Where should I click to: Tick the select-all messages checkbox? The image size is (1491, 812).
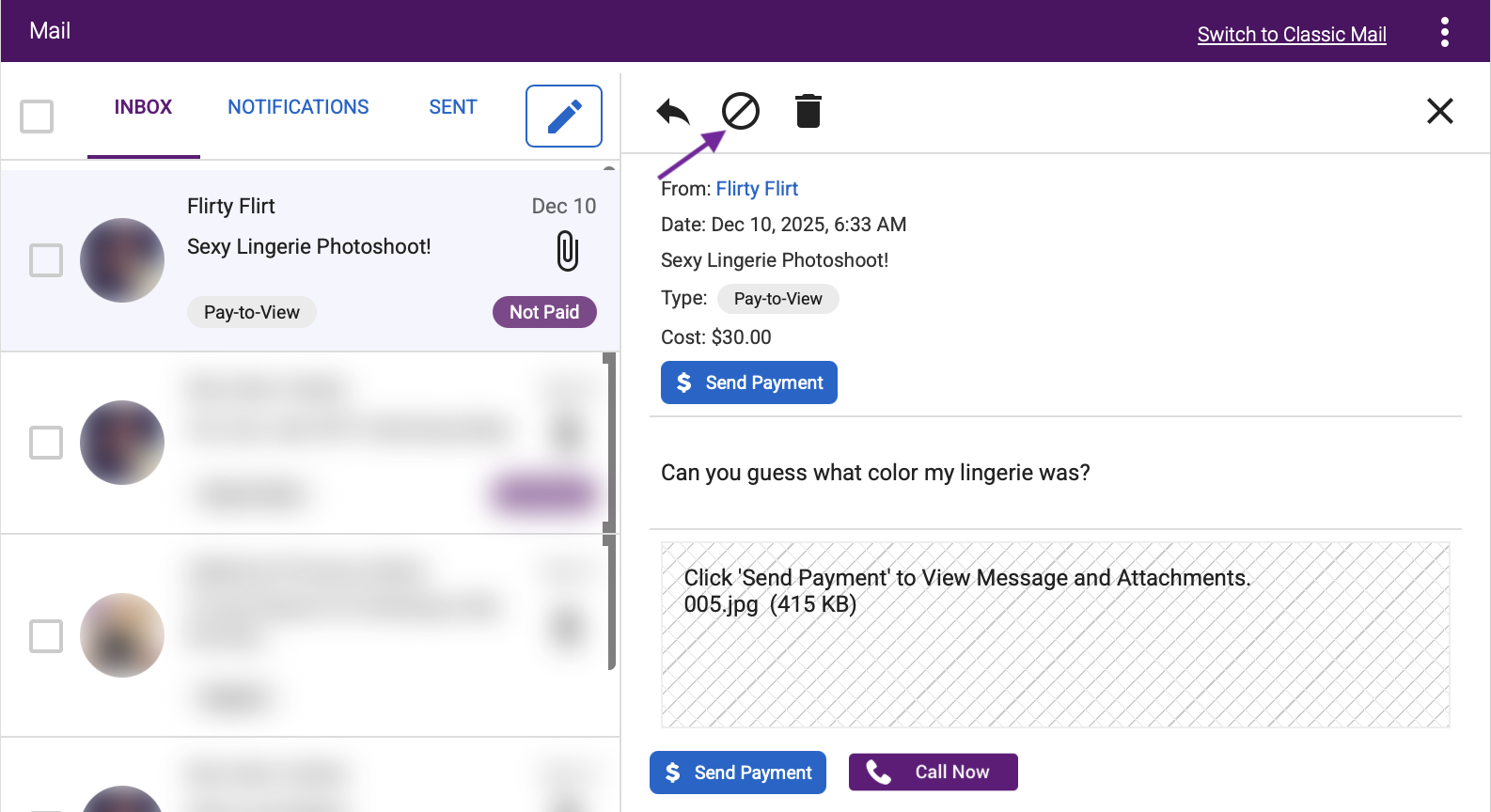[x=37, y=117]
